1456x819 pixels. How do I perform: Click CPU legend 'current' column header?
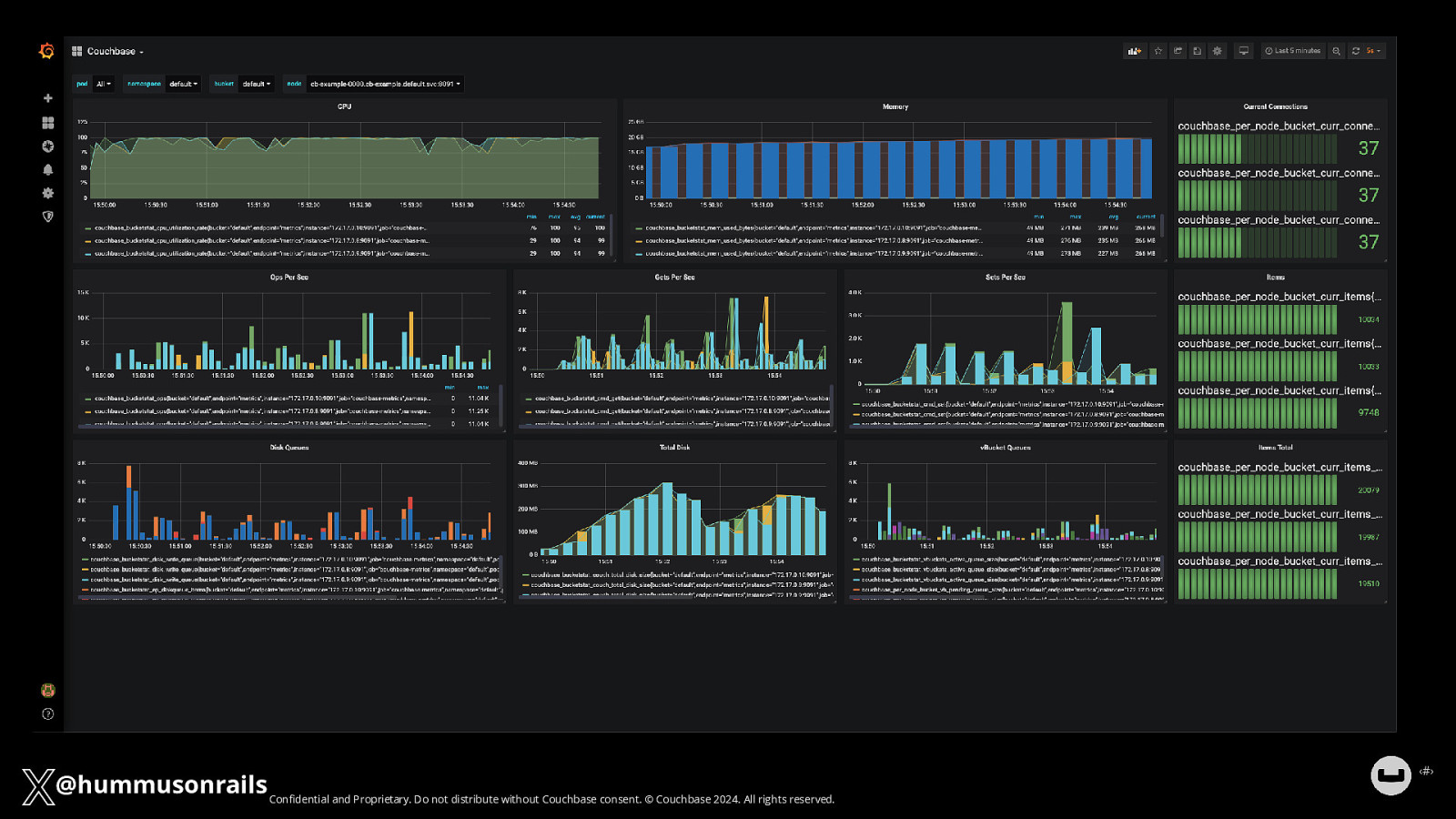[595, 217]
